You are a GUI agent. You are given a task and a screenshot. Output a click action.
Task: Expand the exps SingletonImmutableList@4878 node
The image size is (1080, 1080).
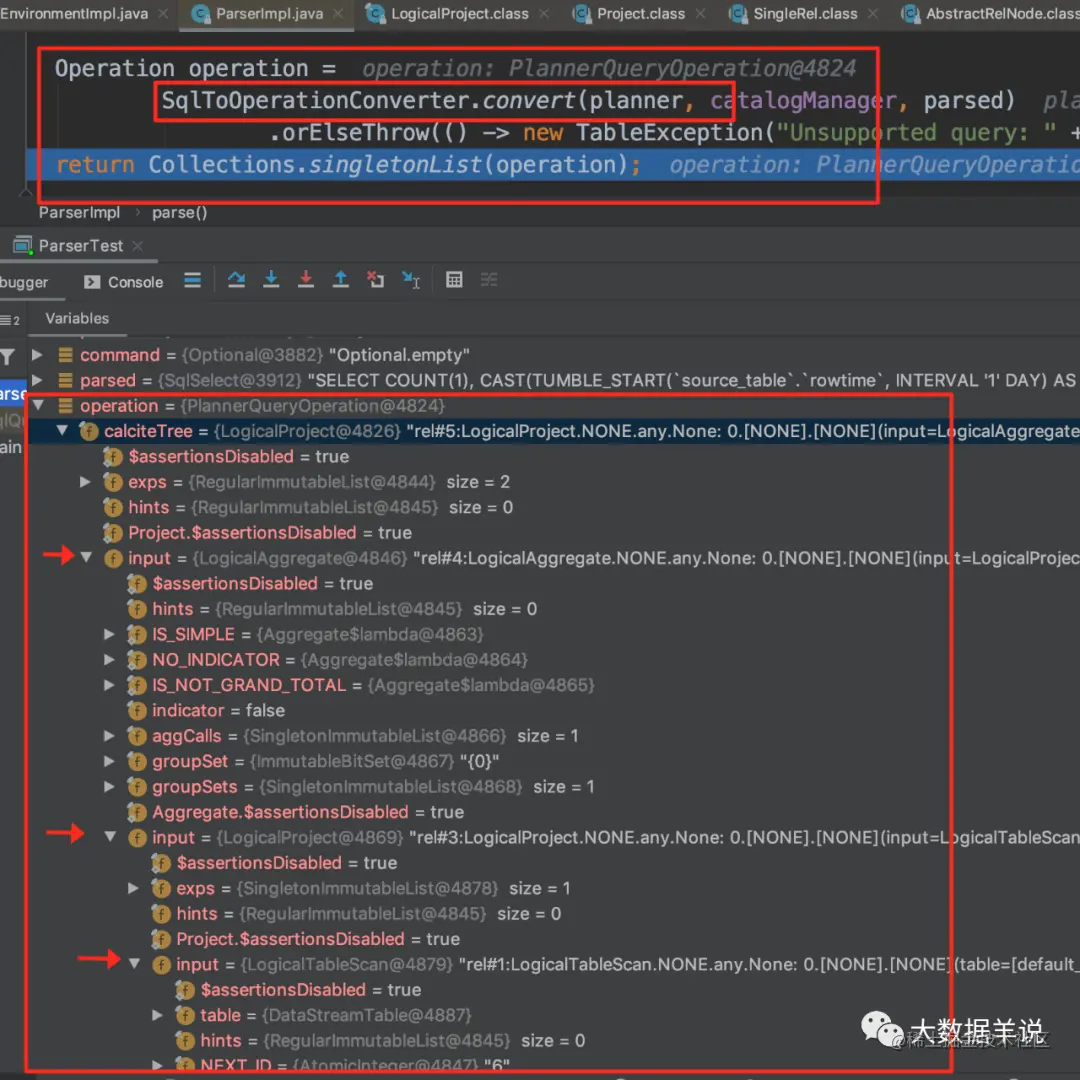tap(134, 889)
